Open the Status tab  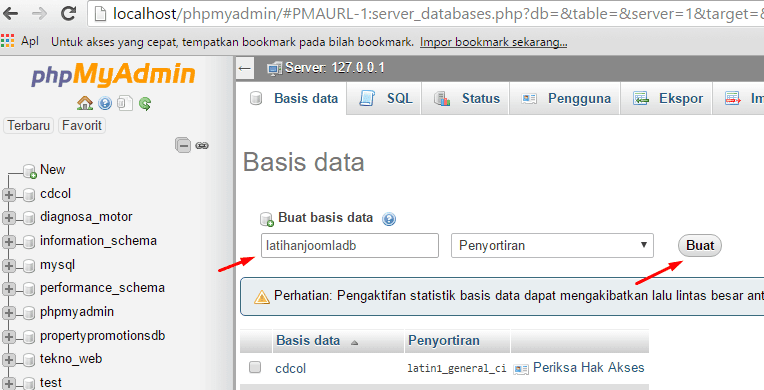(466, 98)
